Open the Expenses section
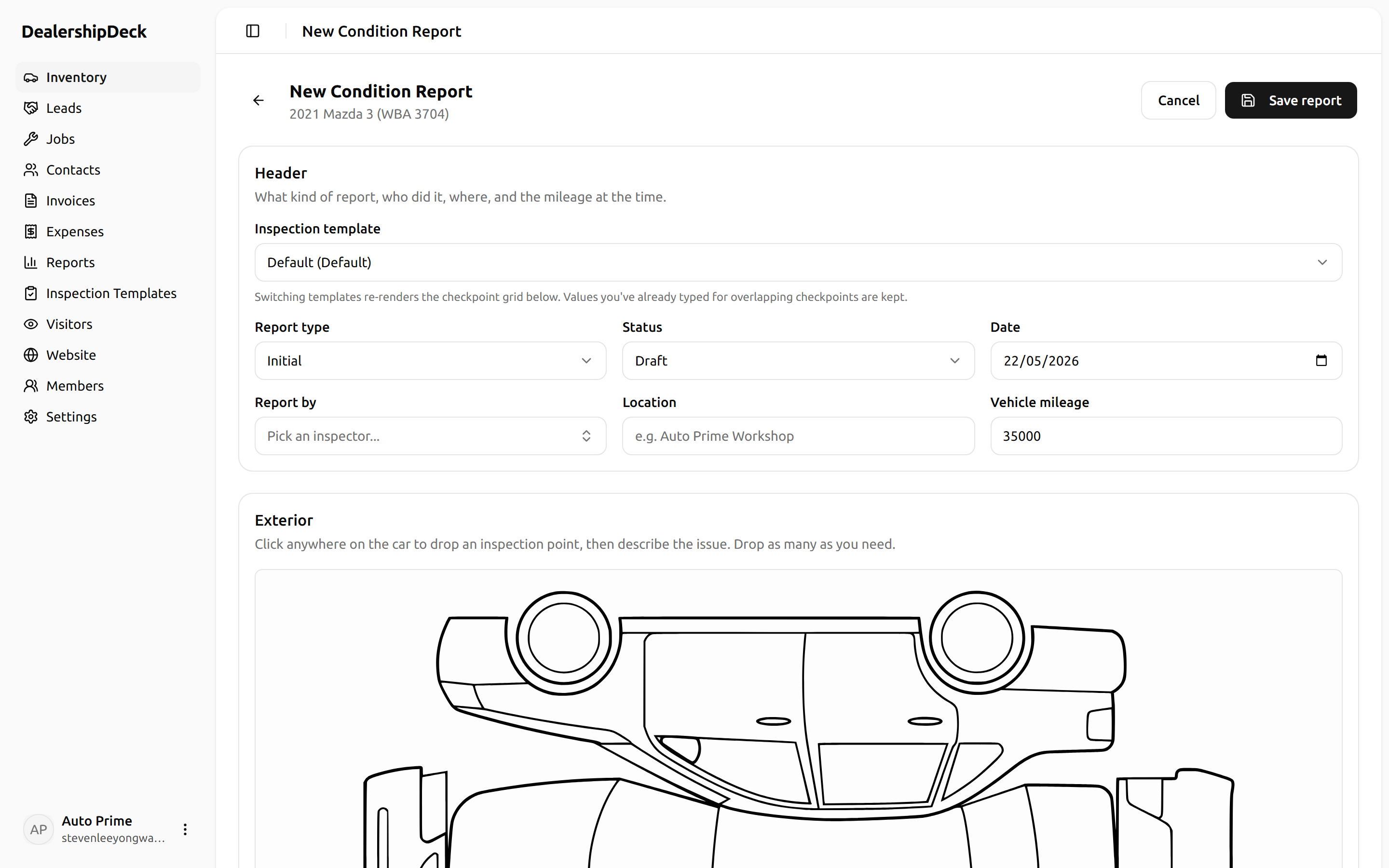1389x868 pixels. (108, 231)
